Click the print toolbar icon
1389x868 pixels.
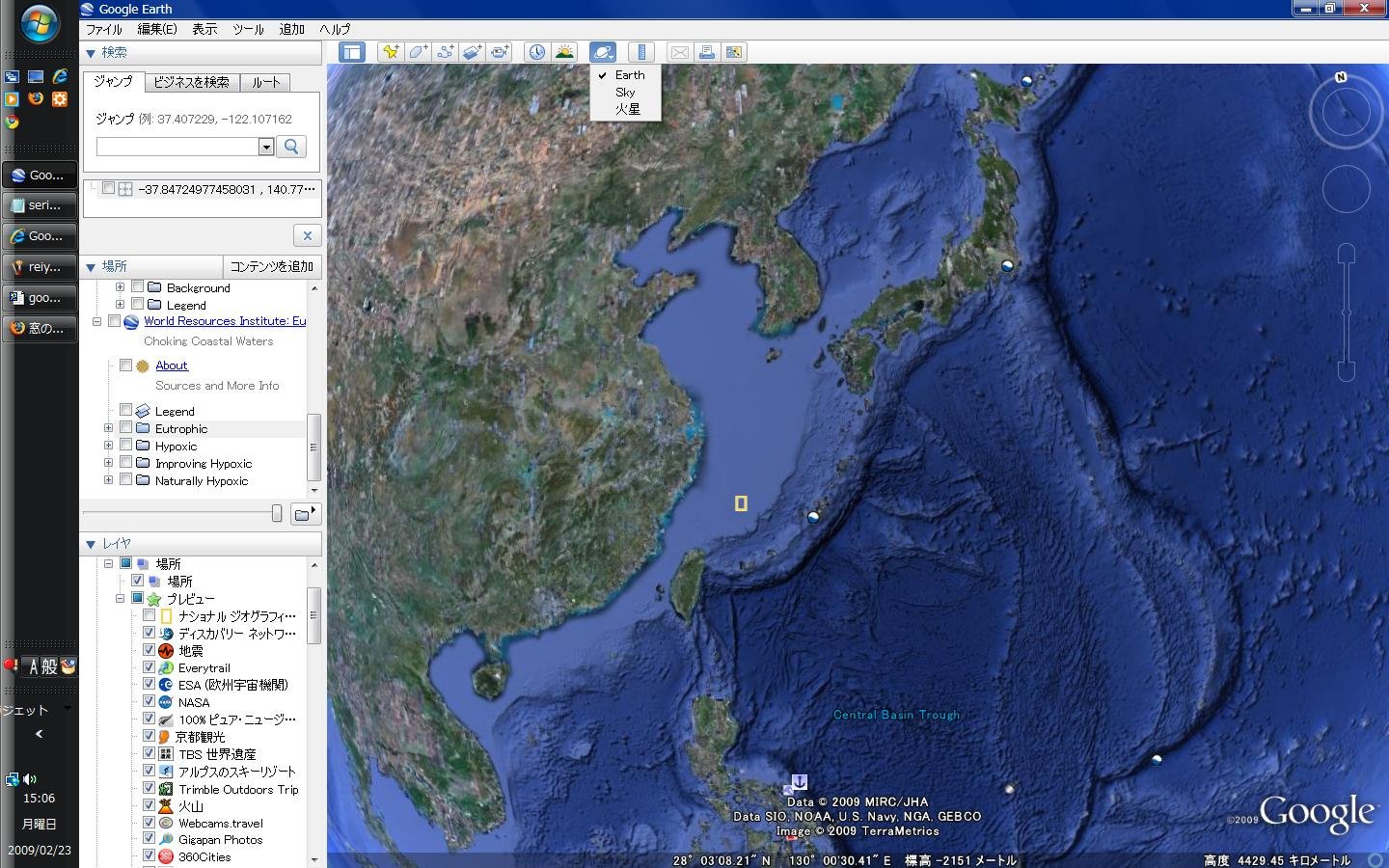(707, 52)
